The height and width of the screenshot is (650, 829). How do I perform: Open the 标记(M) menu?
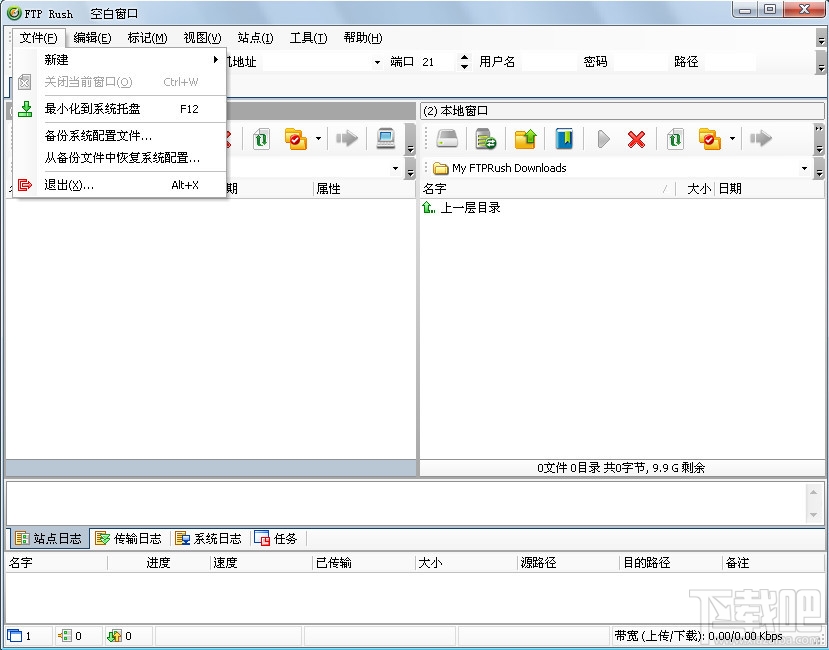tap(148, 38)
